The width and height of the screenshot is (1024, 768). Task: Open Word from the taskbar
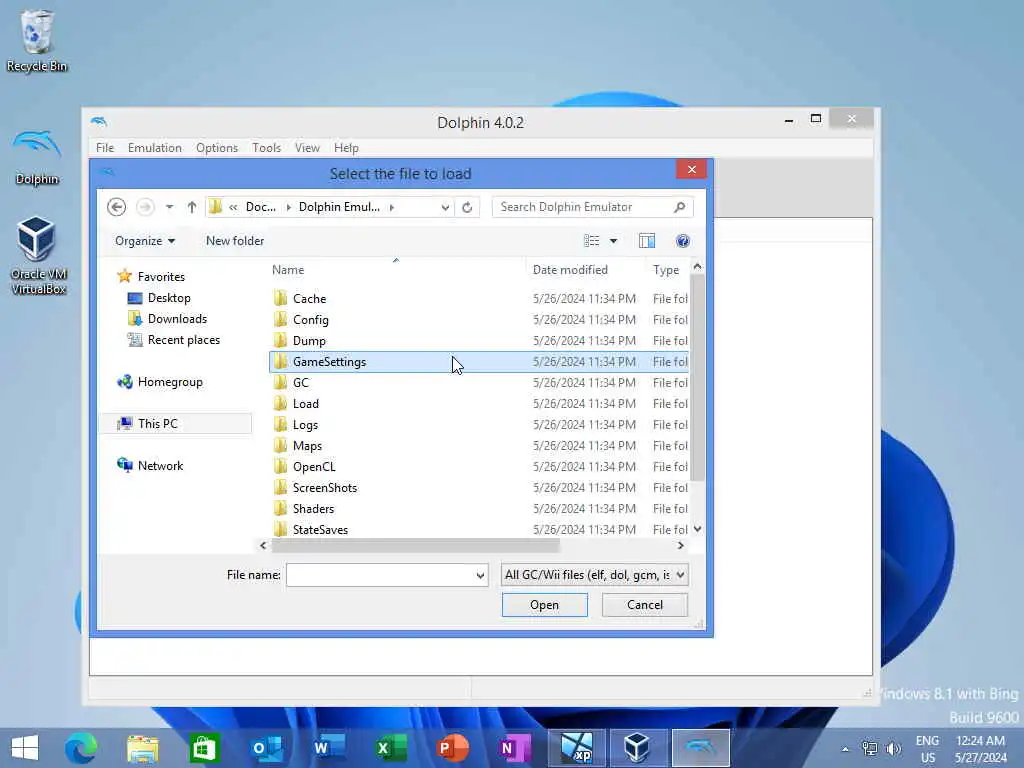coord(328,748)
